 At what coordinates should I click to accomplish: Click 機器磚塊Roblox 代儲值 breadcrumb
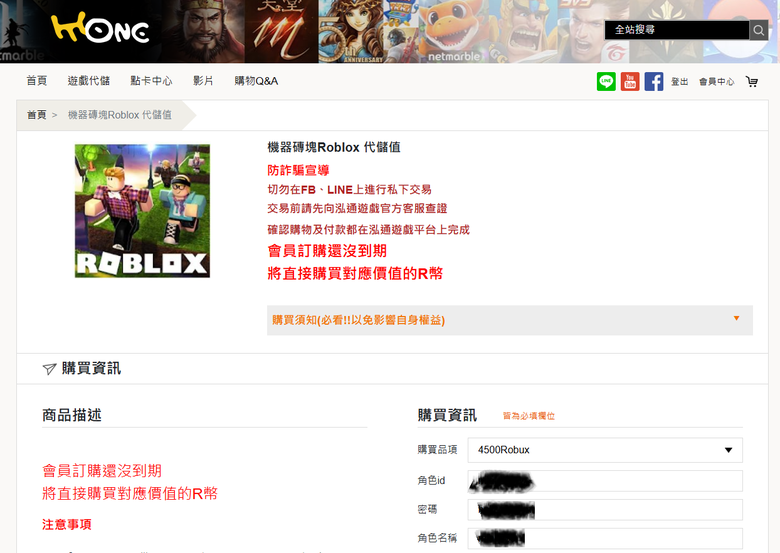coord(119,115)
